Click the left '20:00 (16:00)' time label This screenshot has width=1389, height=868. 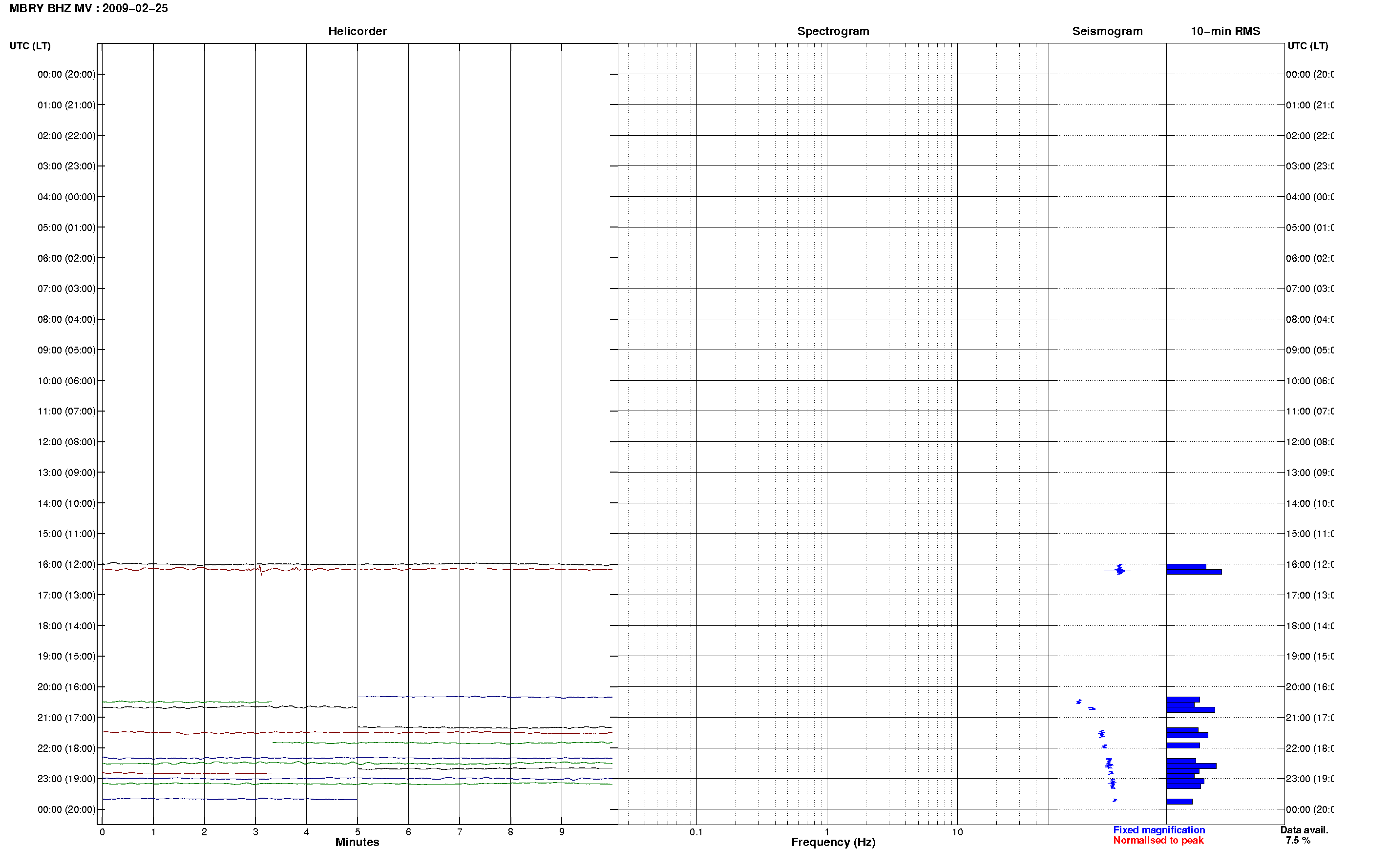click(x=66, y=686)
